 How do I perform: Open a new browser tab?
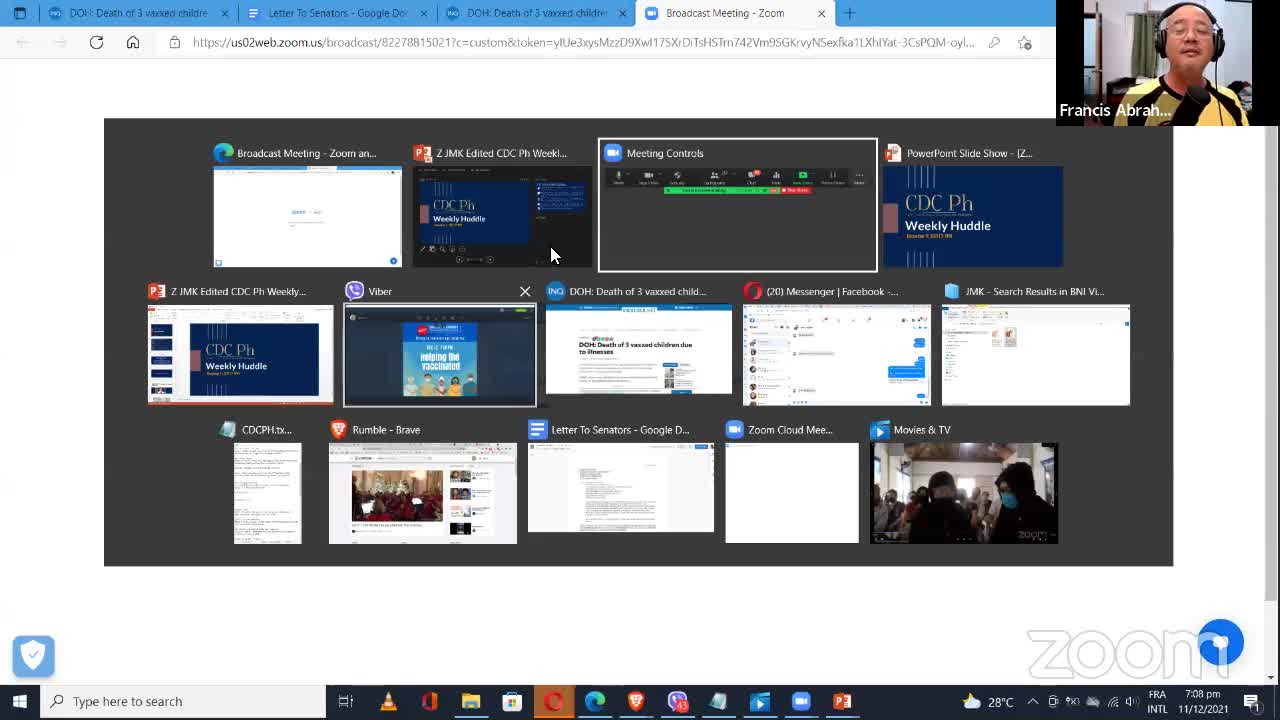click(850, 13)
